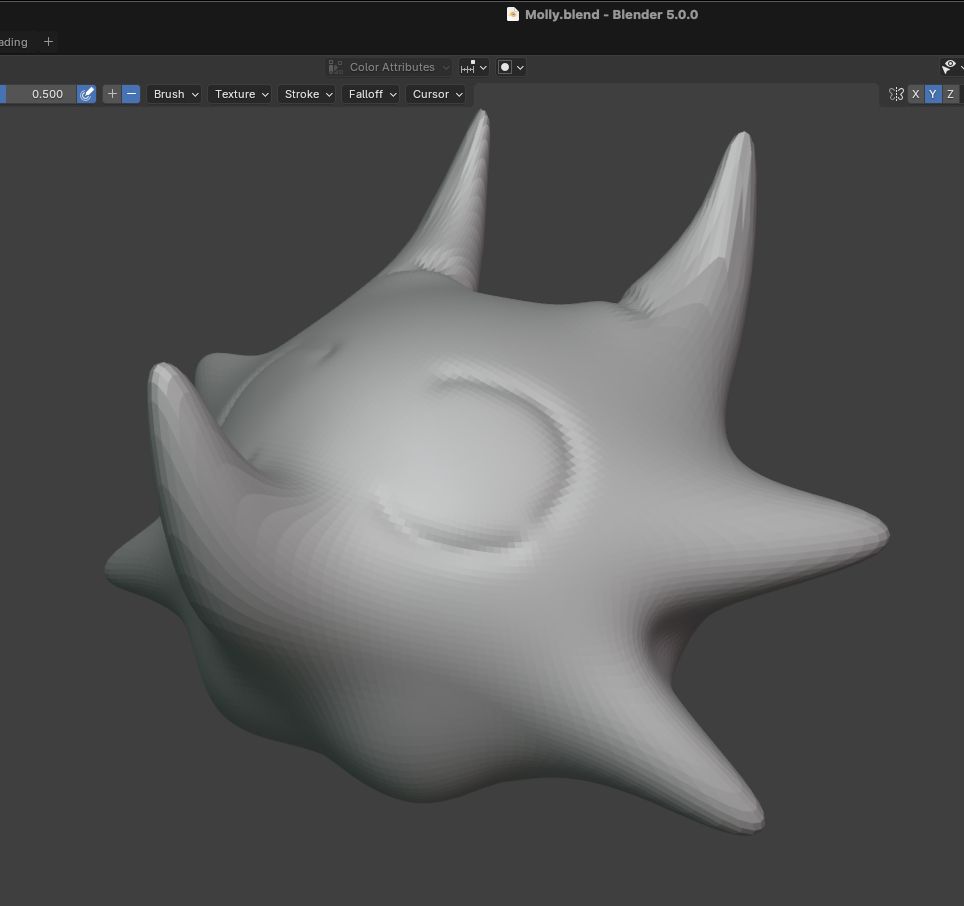Select the Color Attributes palette icon
964x906 pixels.
coord(335,67)
